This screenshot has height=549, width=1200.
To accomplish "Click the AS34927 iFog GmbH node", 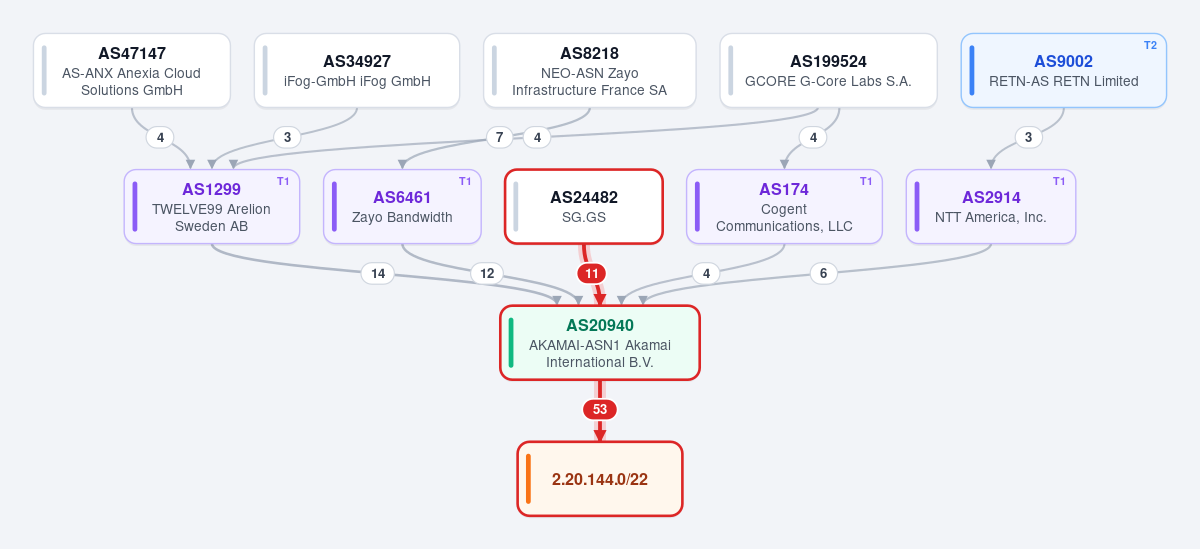I will click(357, 71).
